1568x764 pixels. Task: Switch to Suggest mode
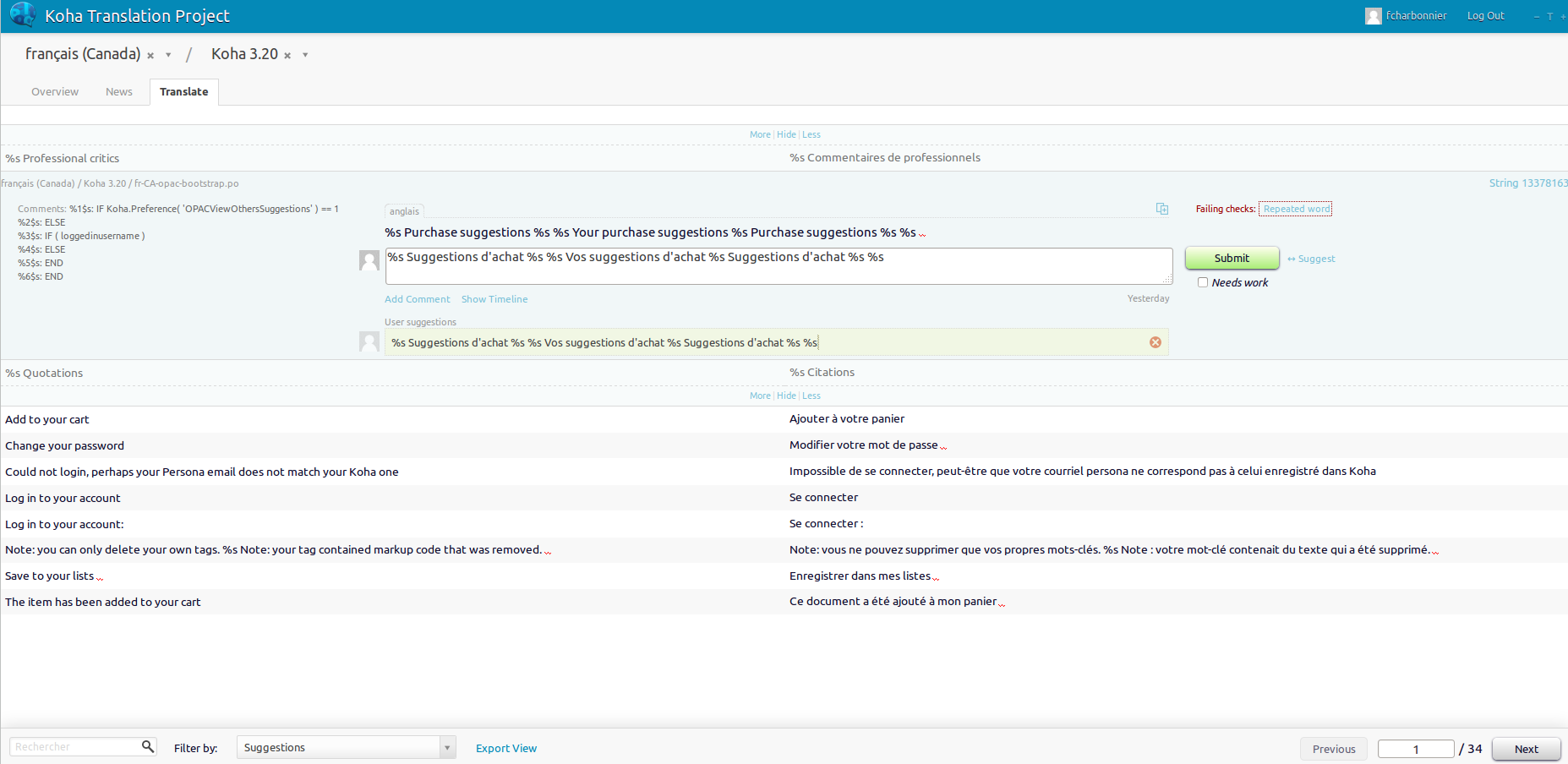coord(1311,259)
